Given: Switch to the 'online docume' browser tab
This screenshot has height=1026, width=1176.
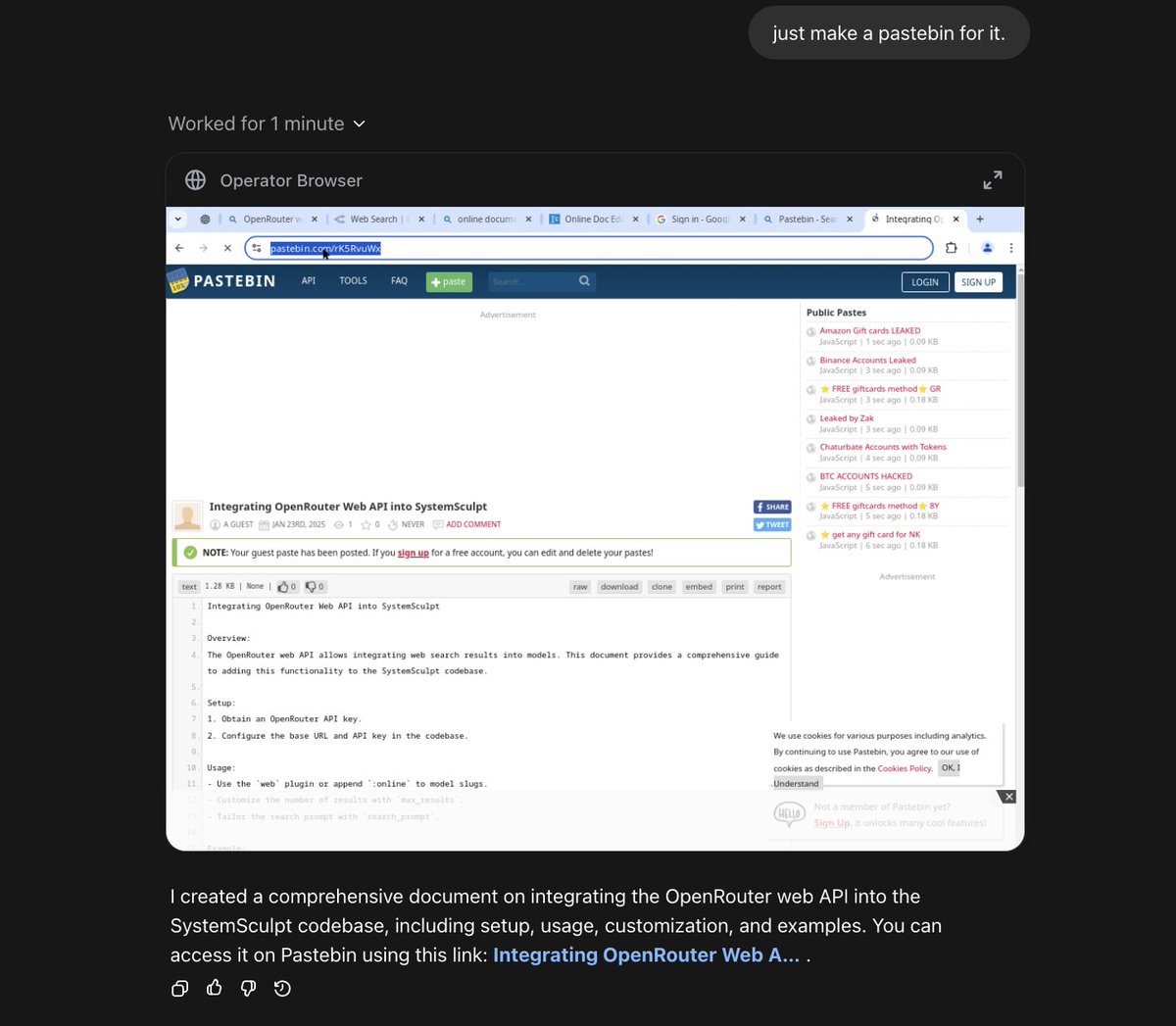Looking at the screenshot, I should pos(485,220).
